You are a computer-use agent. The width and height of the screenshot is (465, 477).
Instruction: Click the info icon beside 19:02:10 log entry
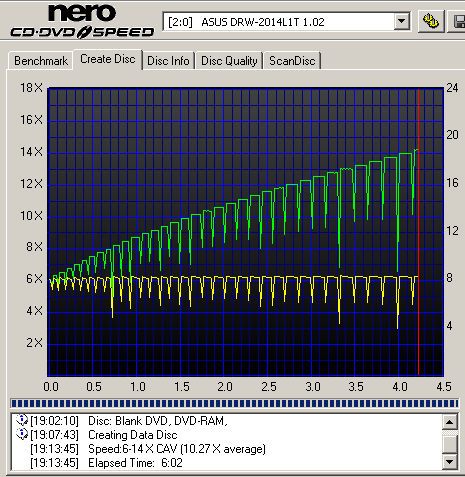22,420
